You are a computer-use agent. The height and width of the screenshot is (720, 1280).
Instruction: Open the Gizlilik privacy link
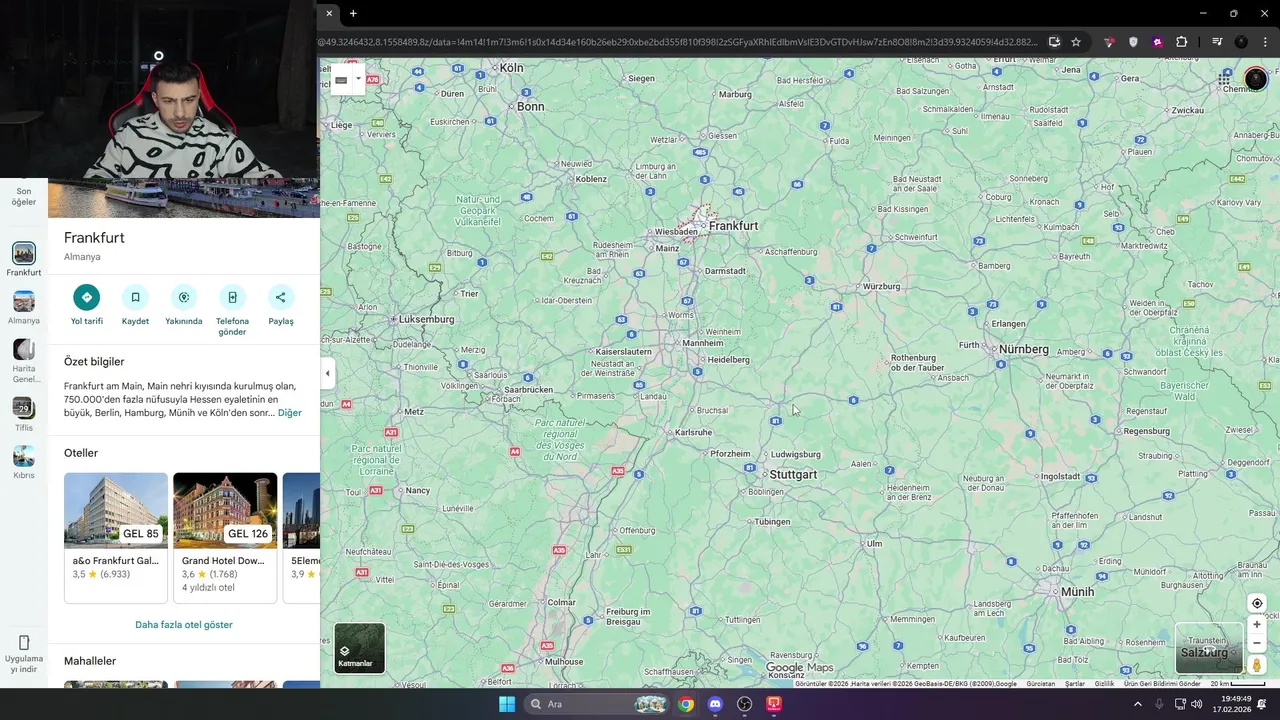coord(1104,684)
